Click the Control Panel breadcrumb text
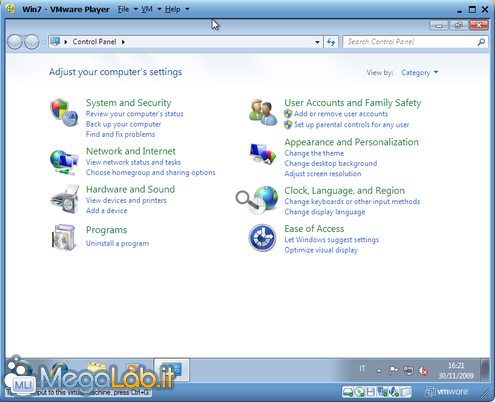This screenshot has height=402, width=495. pos(94,42)
